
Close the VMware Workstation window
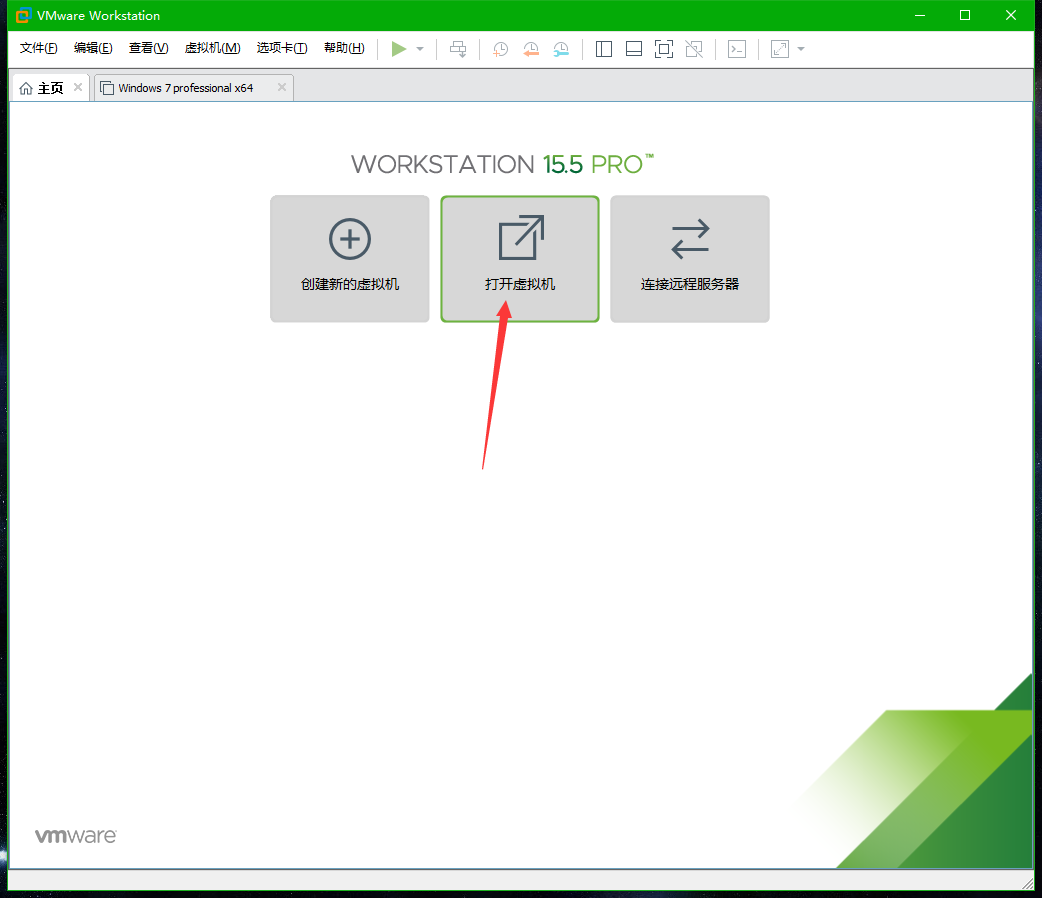coord(1011,15)
